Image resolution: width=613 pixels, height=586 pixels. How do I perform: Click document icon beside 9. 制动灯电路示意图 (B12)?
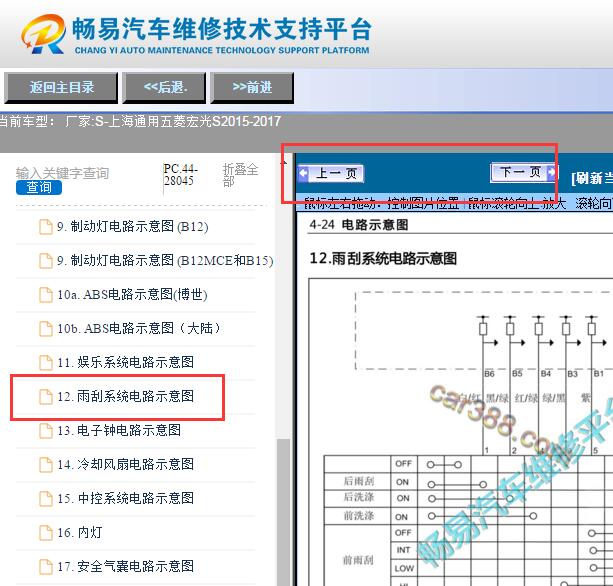pyautogui.click(x=46, y=227)
